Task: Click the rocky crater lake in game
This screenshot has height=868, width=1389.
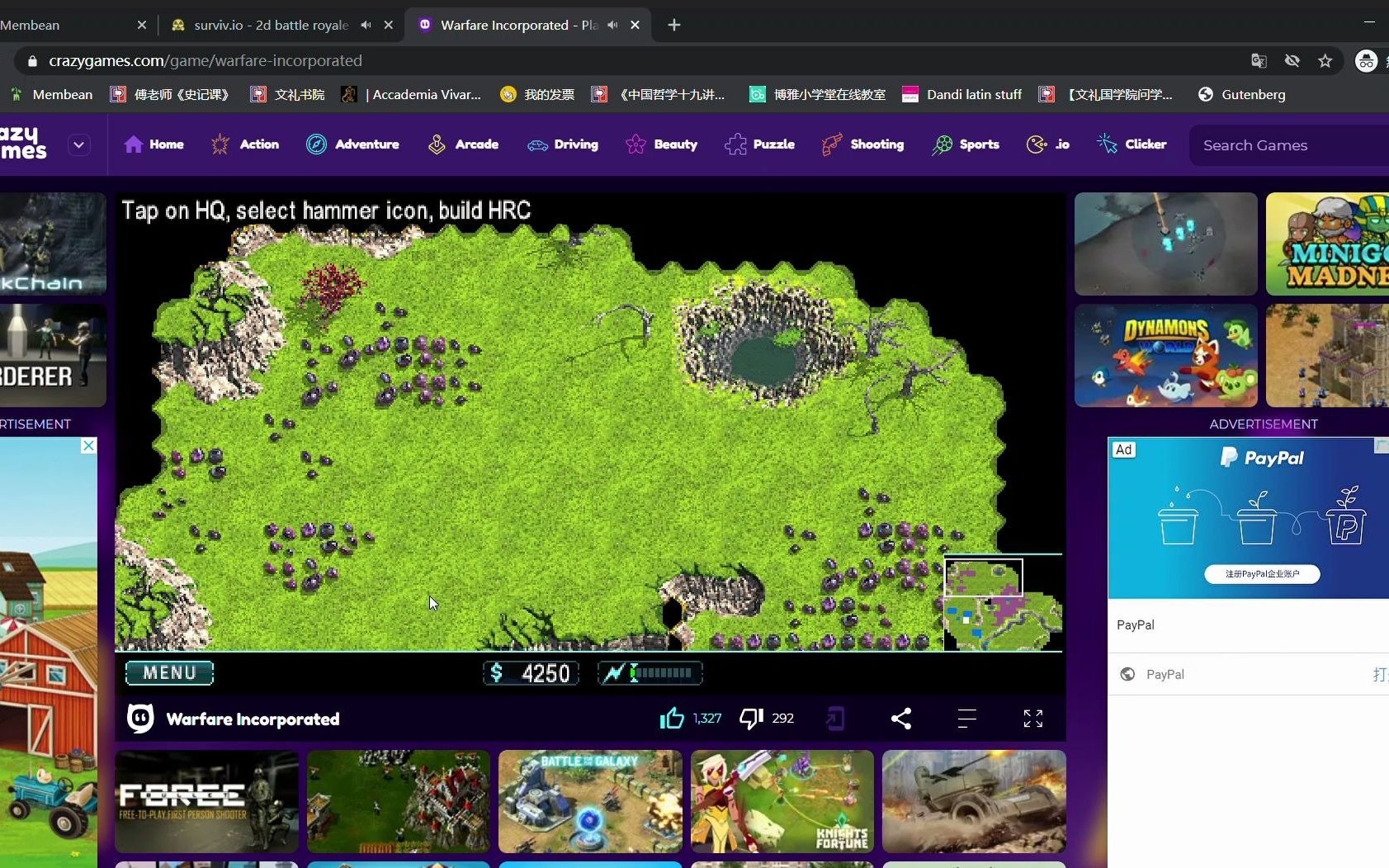Action: 763,342
